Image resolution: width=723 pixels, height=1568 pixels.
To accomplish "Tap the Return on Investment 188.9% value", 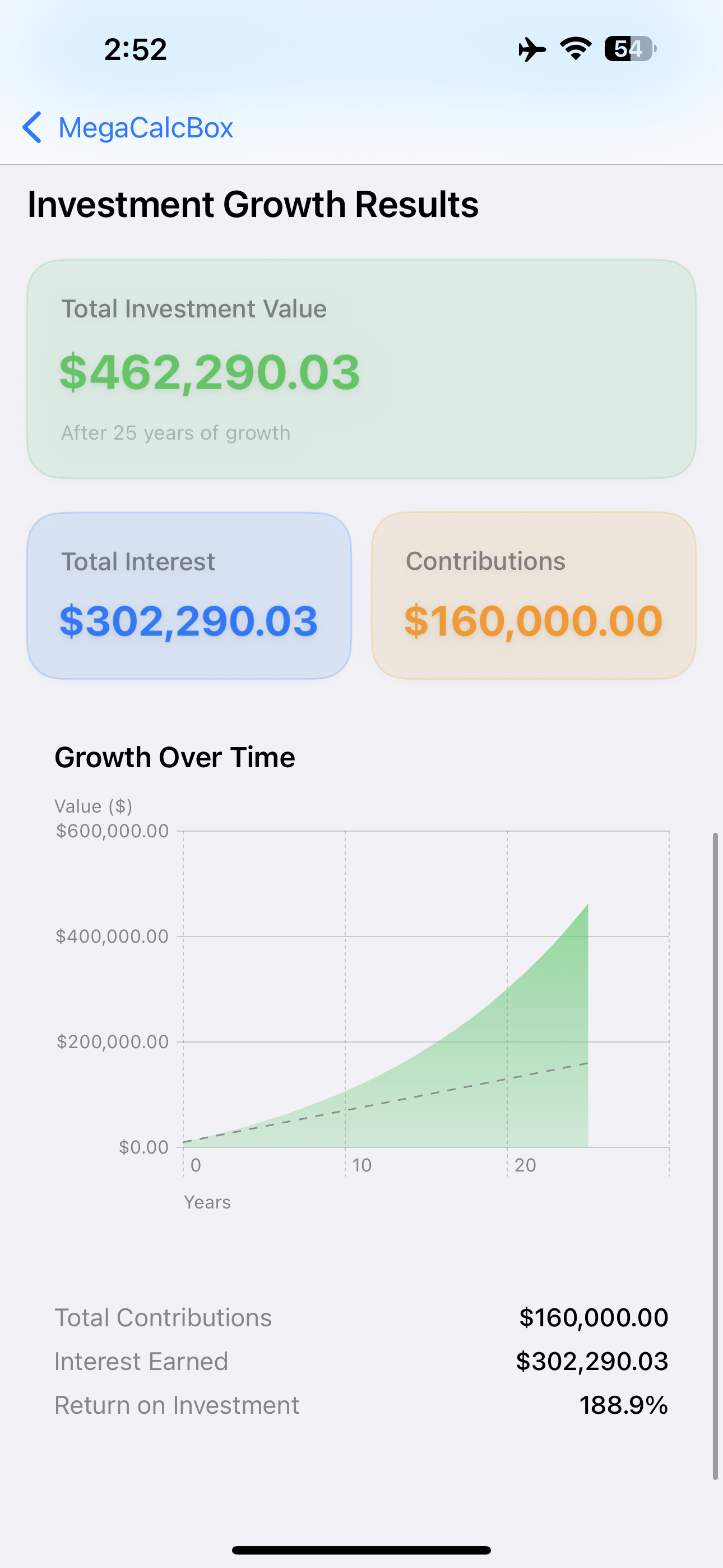I will 623,1405.
